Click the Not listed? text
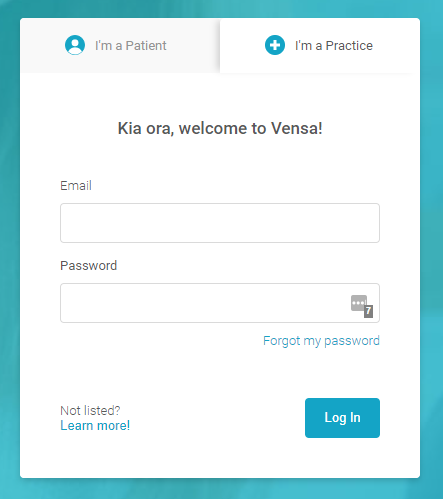This screenshot has height=499, width=443. tap(90, 411)
